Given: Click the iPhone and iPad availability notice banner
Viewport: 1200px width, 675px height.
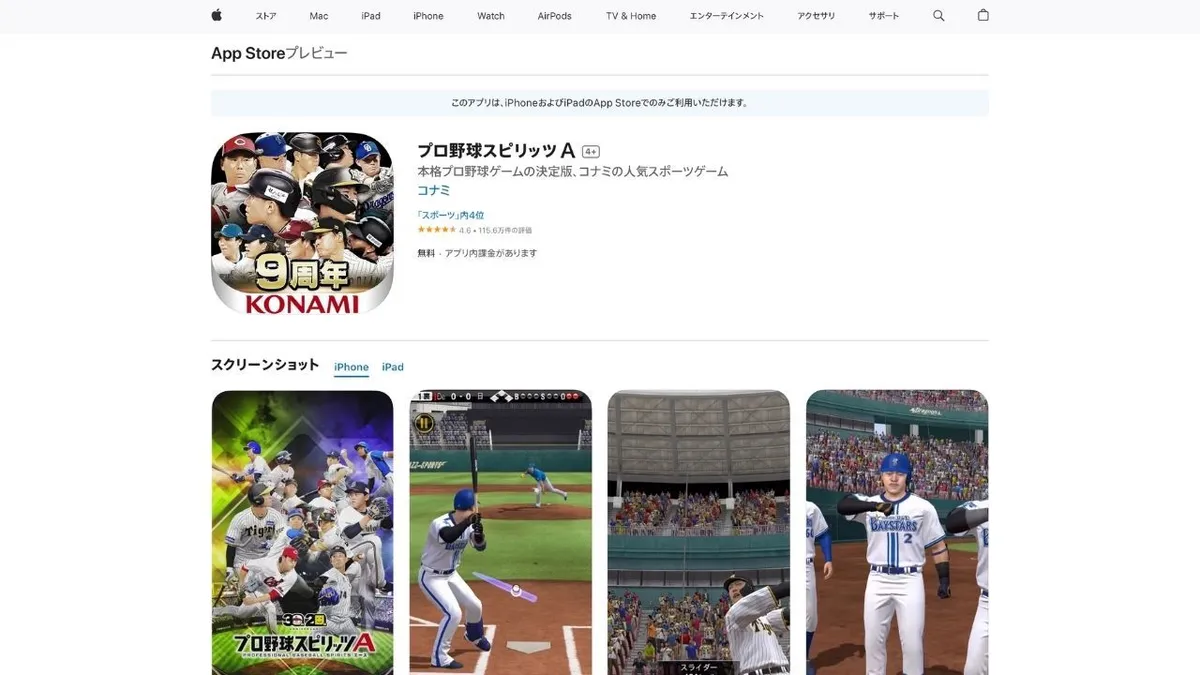Looking at the screenshot, I should coord(600,103).
